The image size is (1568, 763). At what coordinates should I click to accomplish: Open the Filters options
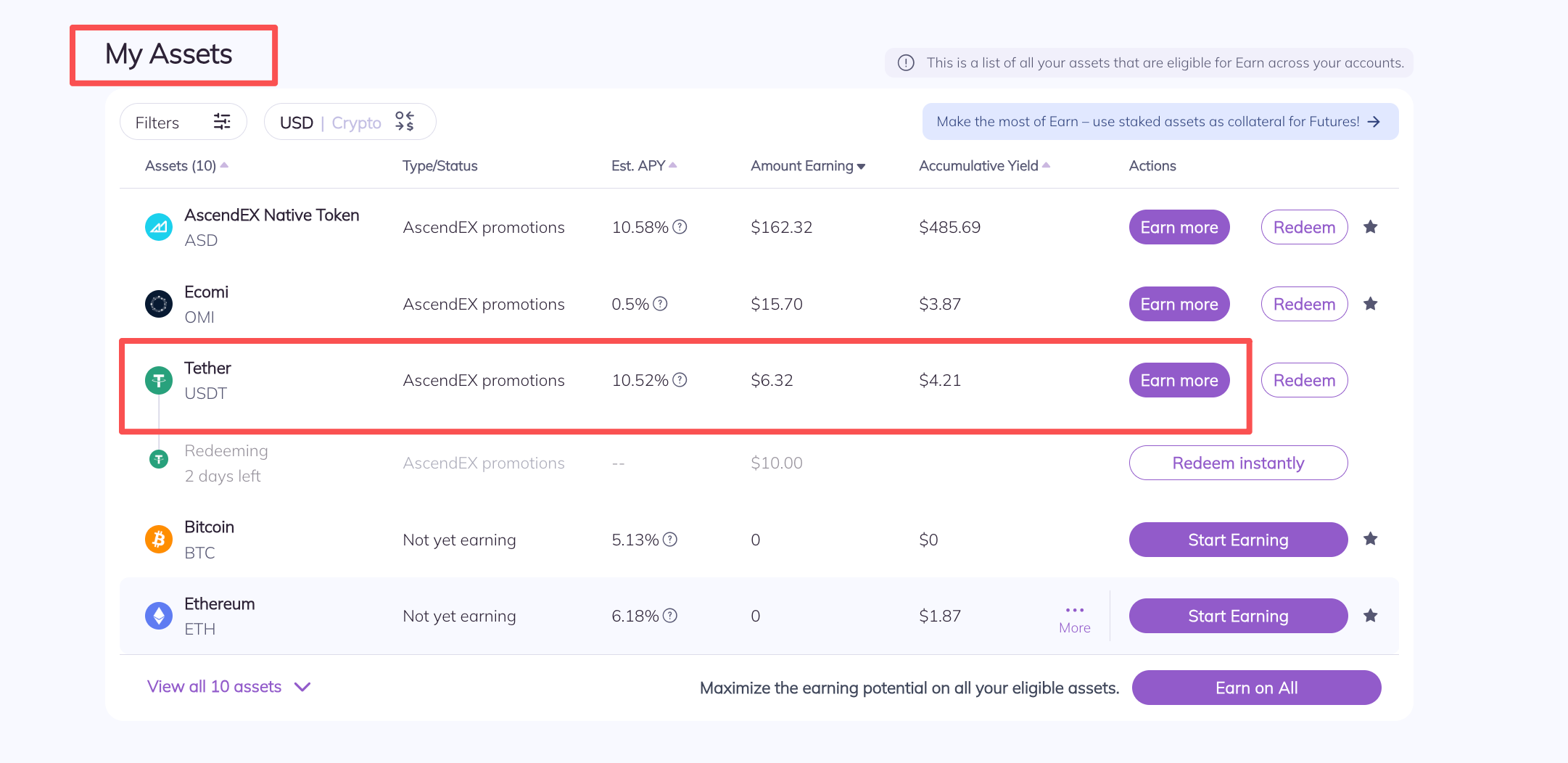coord(183,122)
